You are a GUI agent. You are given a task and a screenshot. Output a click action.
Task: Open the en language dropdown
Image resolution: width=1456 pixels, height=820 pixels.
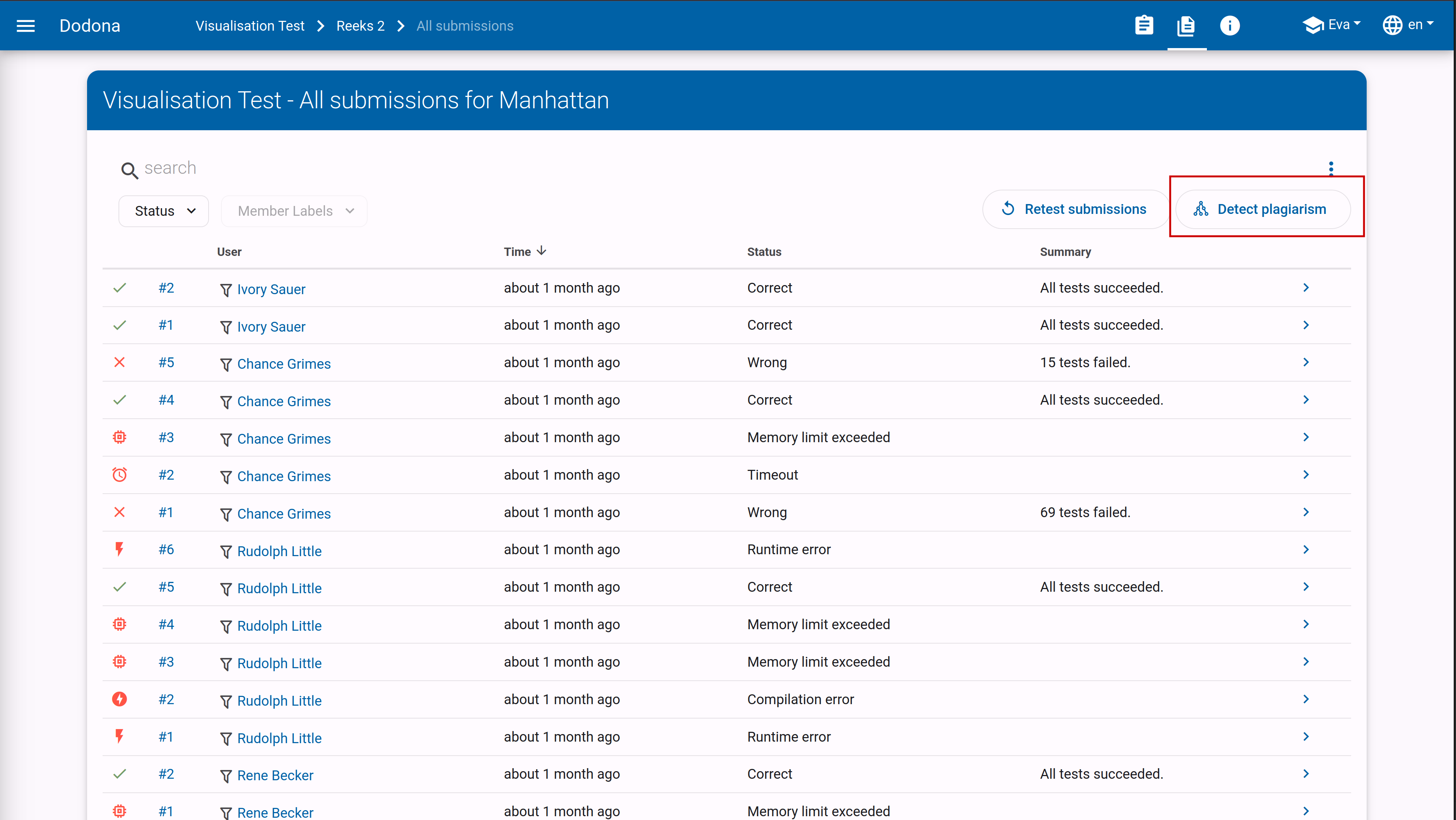click(x=1408, y=25)
